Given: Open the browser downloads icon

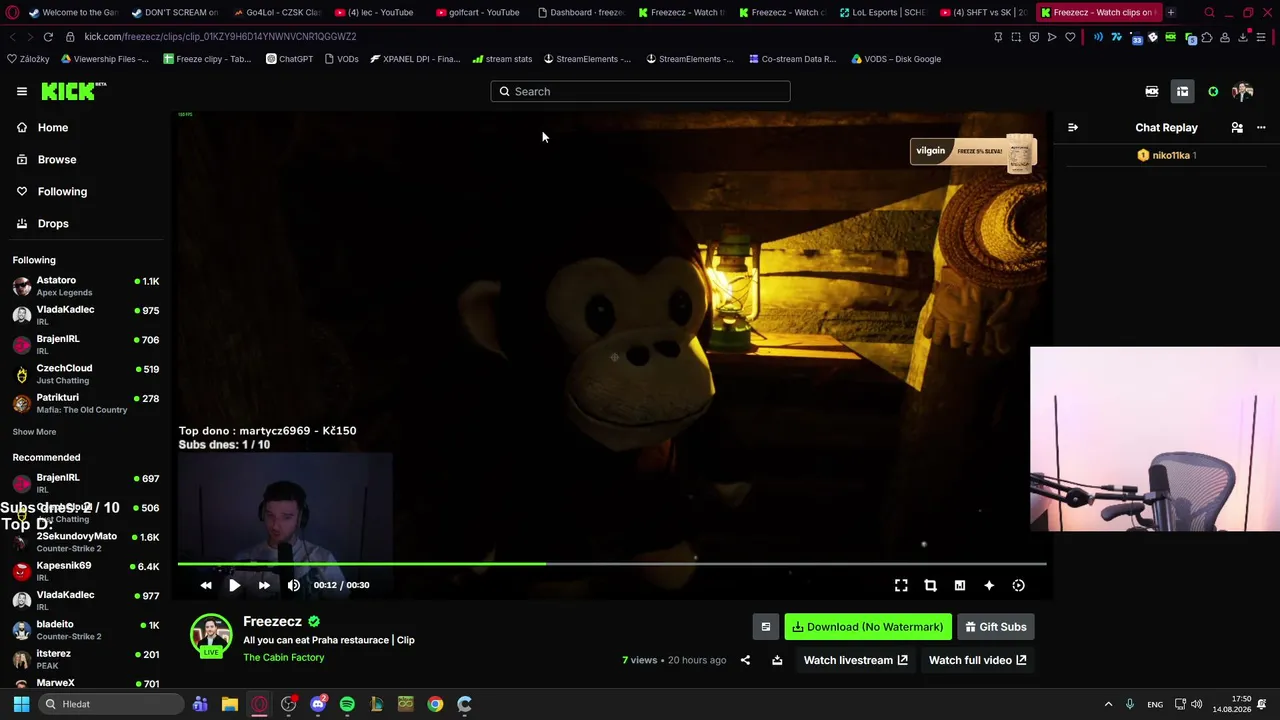Looking at the screenshot, I should point(1243,37).
